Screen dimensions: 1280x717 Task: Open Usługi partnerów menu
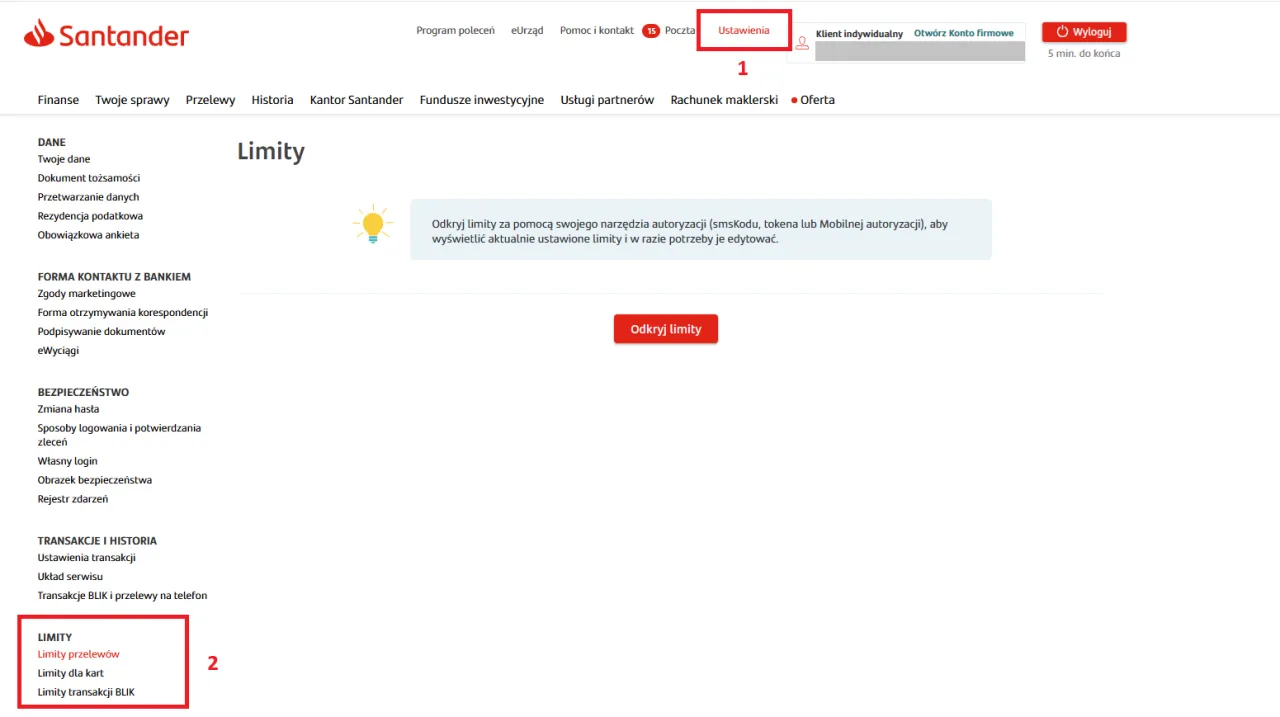pos(607,100)
